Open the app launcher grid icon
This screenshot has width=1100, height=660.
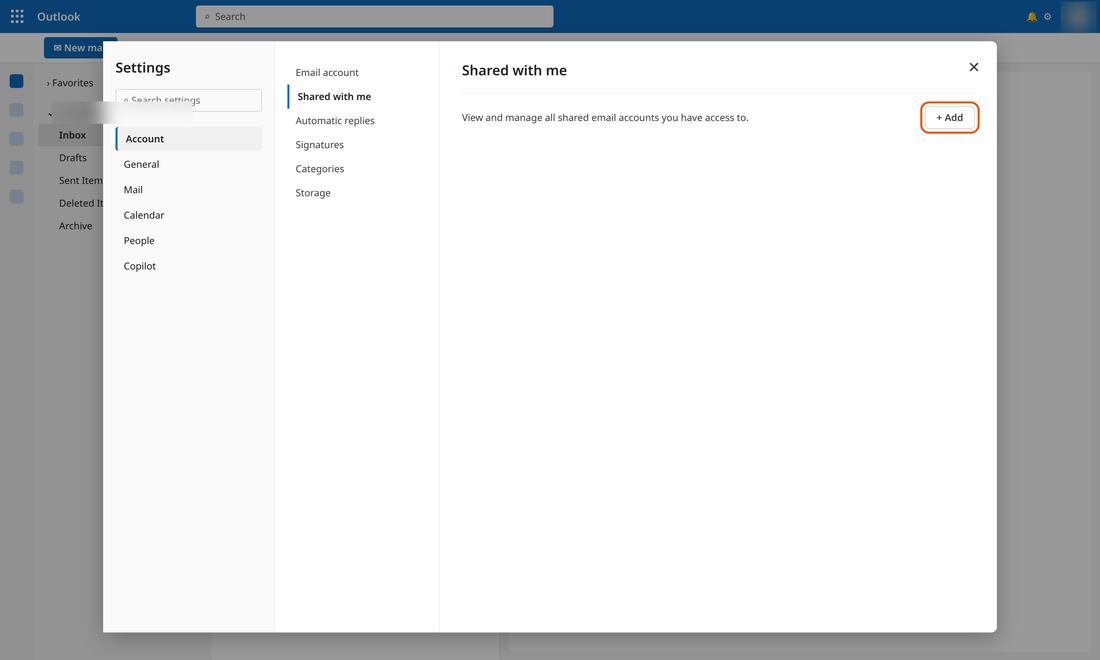pyautogui.click(x=17, y=16)
